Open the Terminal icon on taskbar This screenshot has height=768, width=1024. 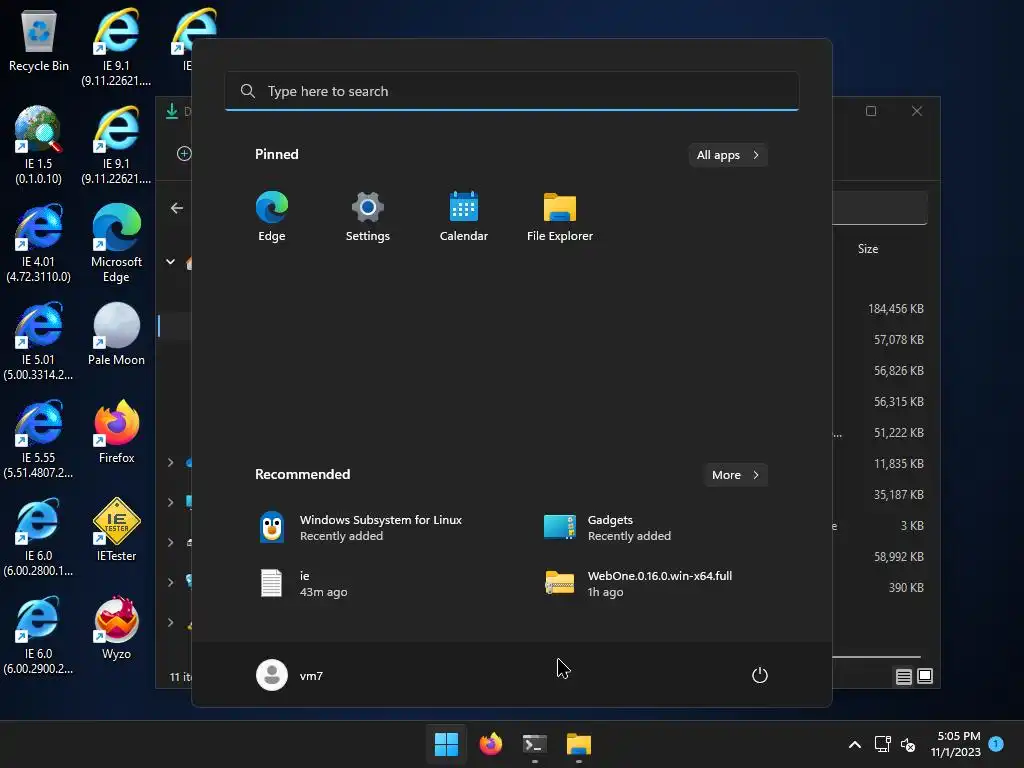(x=534, y=744)
